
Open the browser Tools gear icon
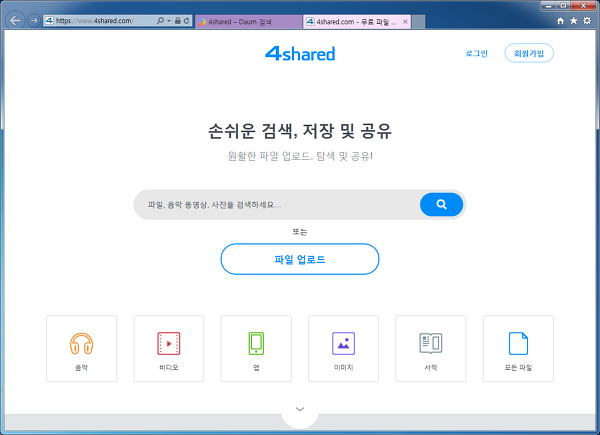click(x=587, y=21)
